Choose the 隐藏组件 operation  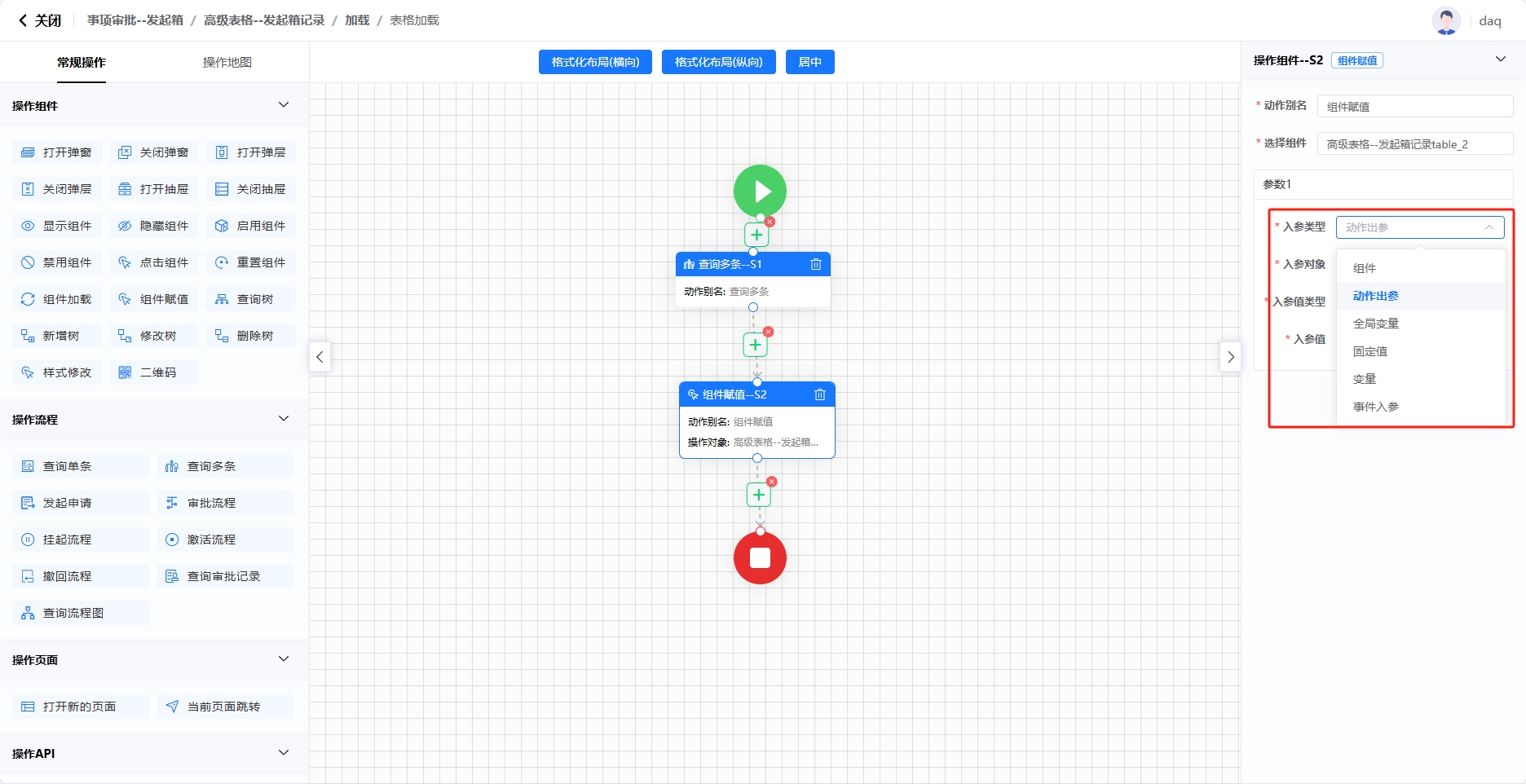[154, 226]
